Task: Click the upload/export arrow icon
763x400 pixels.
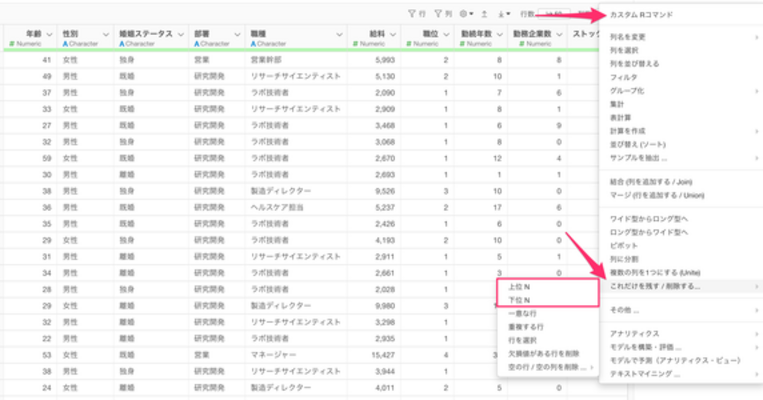Action: pyautogui.click(x=484, y=14)
